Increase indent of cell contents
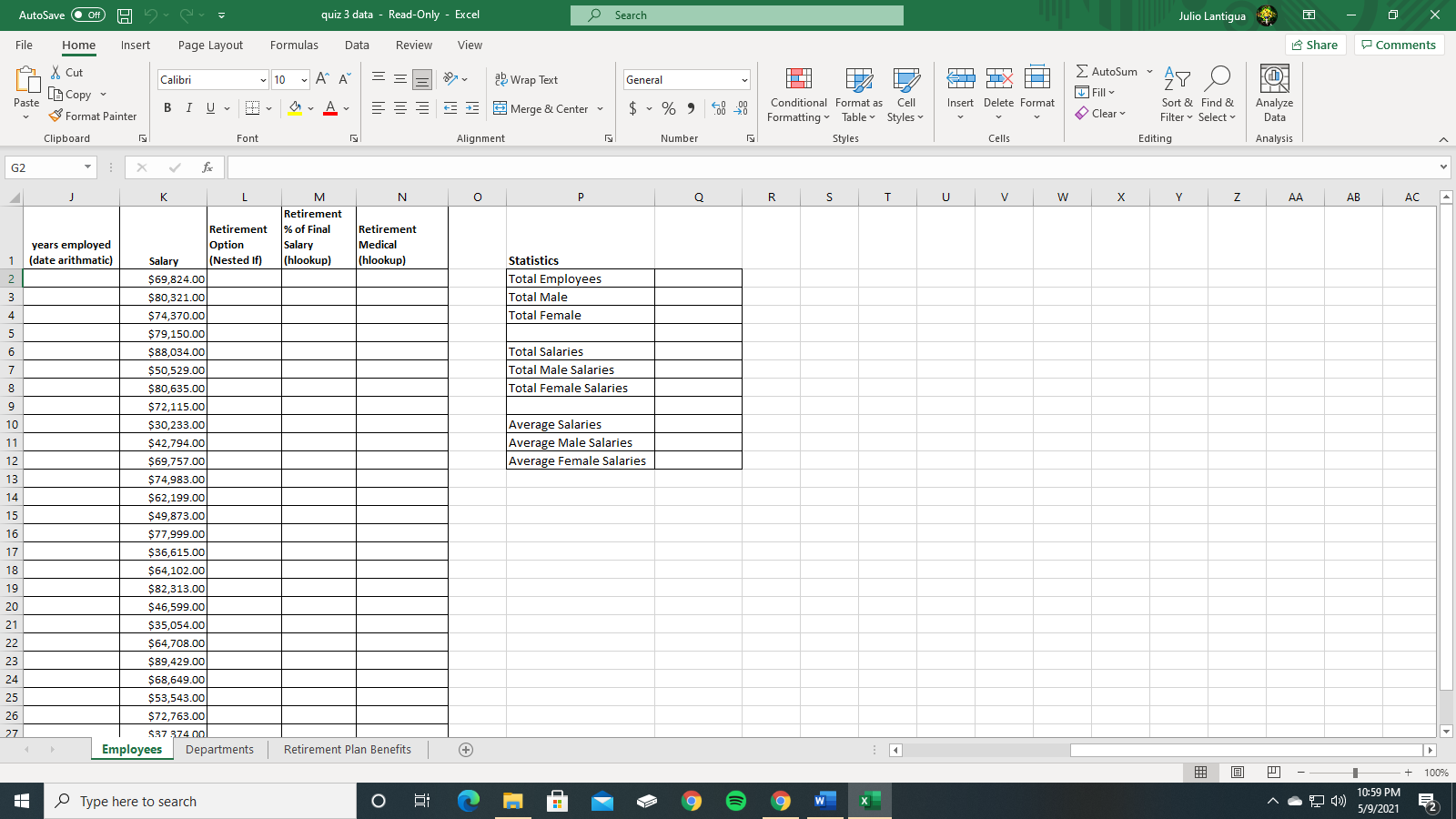 coord(472,108)
